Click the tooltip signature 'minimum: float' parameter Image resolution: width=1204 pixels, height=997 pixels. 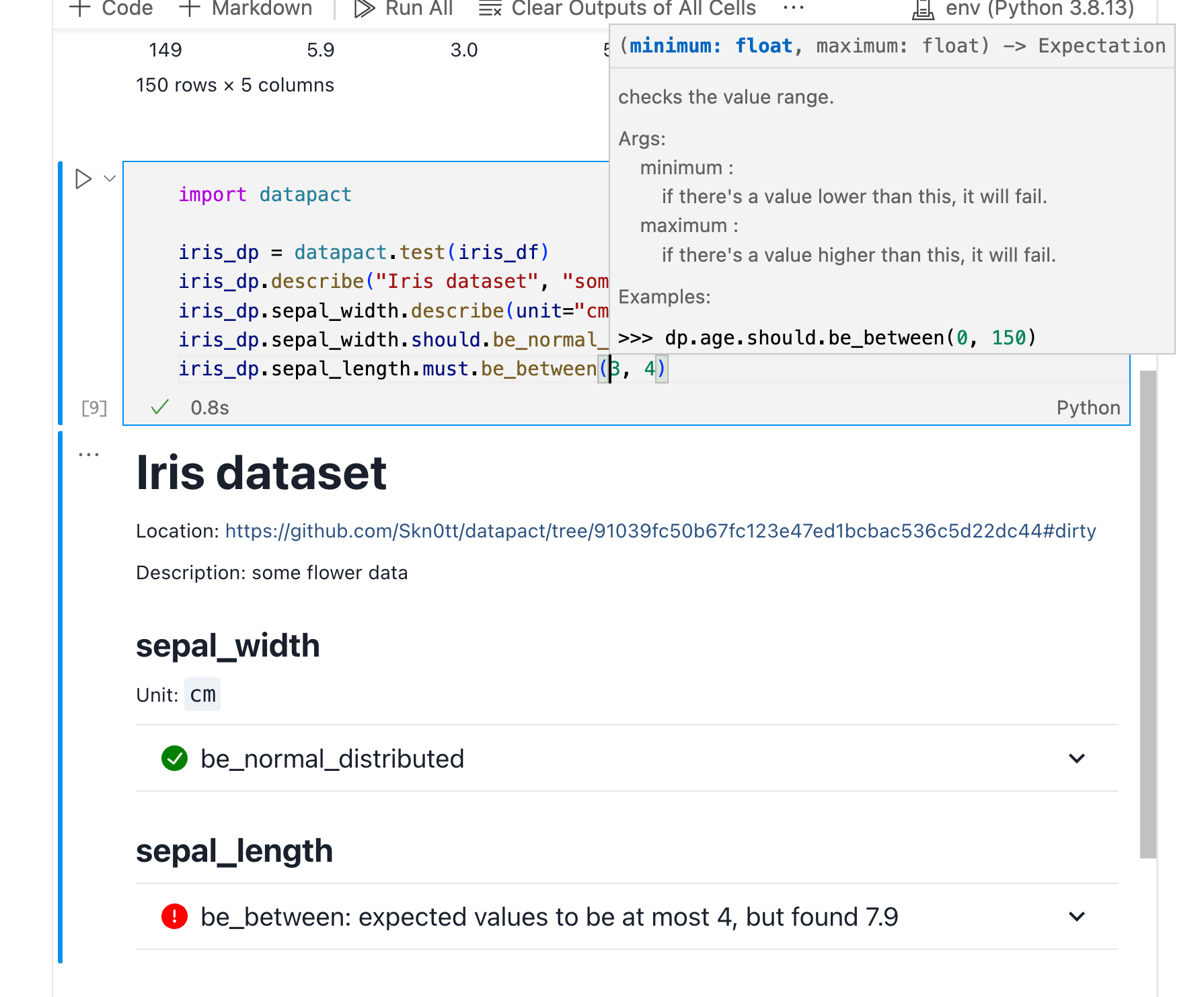(711, 46)
